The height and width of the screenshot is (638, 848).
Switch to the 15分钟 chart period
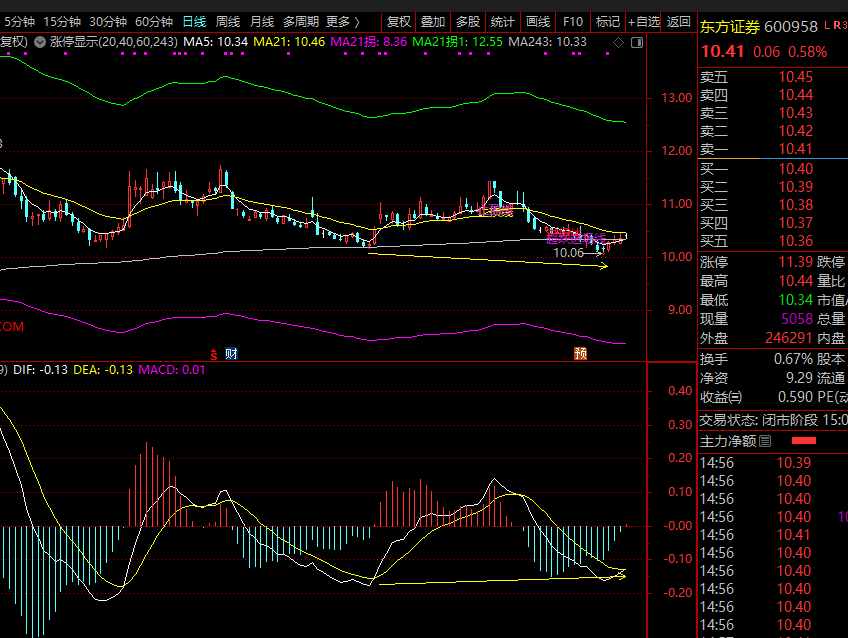(x=62, y=22)
